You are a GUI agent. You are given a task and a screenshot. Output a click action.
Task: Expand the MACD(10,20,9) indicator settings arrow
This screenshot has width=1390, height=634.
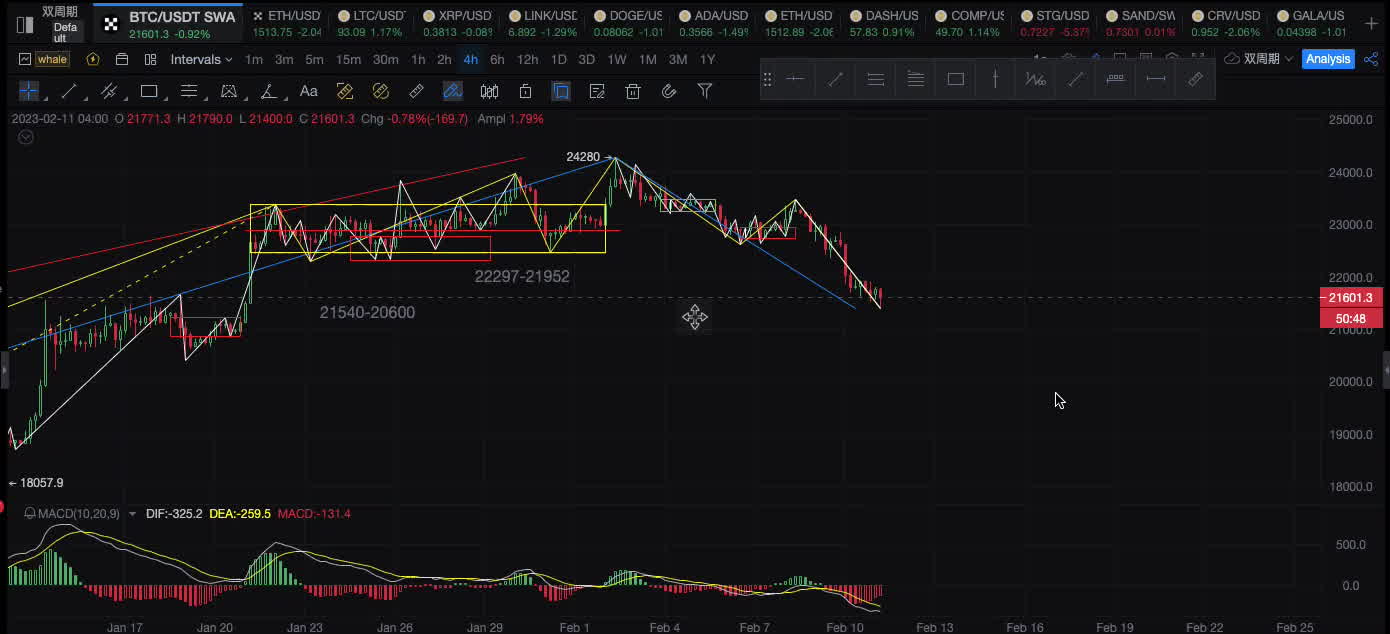132,514
